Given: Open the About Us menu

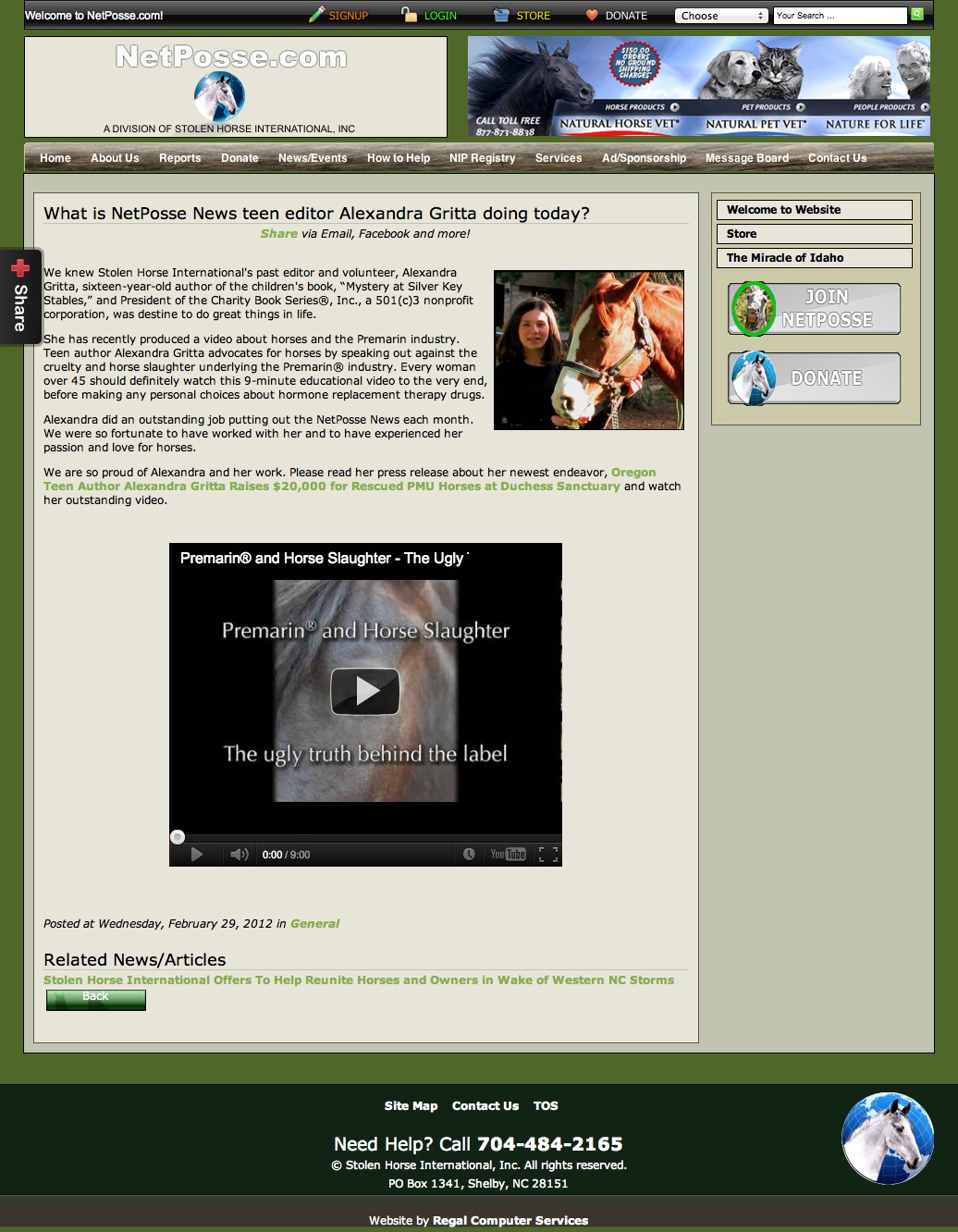Looking at the screenshot, I should coord(115,158).
